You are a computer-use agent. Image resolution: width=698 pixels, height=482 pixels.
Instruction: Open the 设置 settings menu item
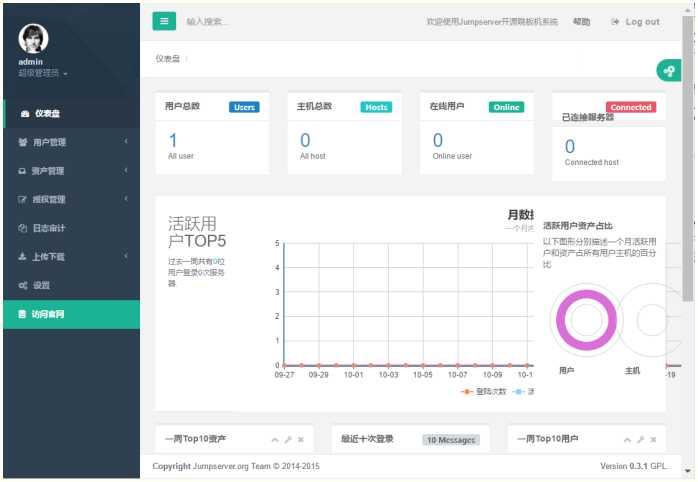pyautogui.click(x=71, y=285)
